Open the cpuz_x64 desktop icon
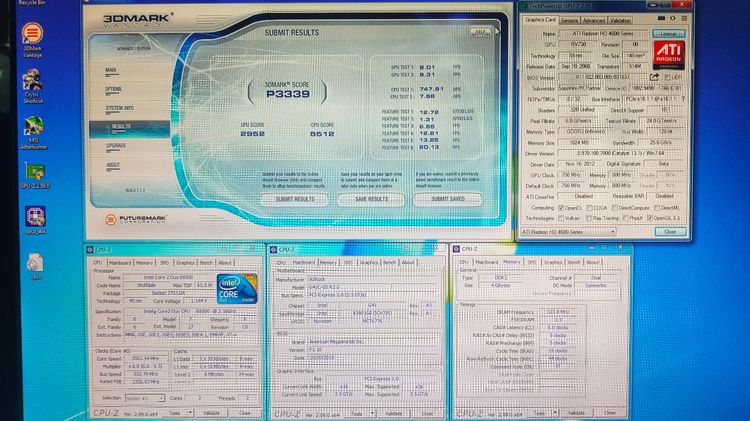The width and height of the screenshot is (750, 421). [x=35, y=220]
